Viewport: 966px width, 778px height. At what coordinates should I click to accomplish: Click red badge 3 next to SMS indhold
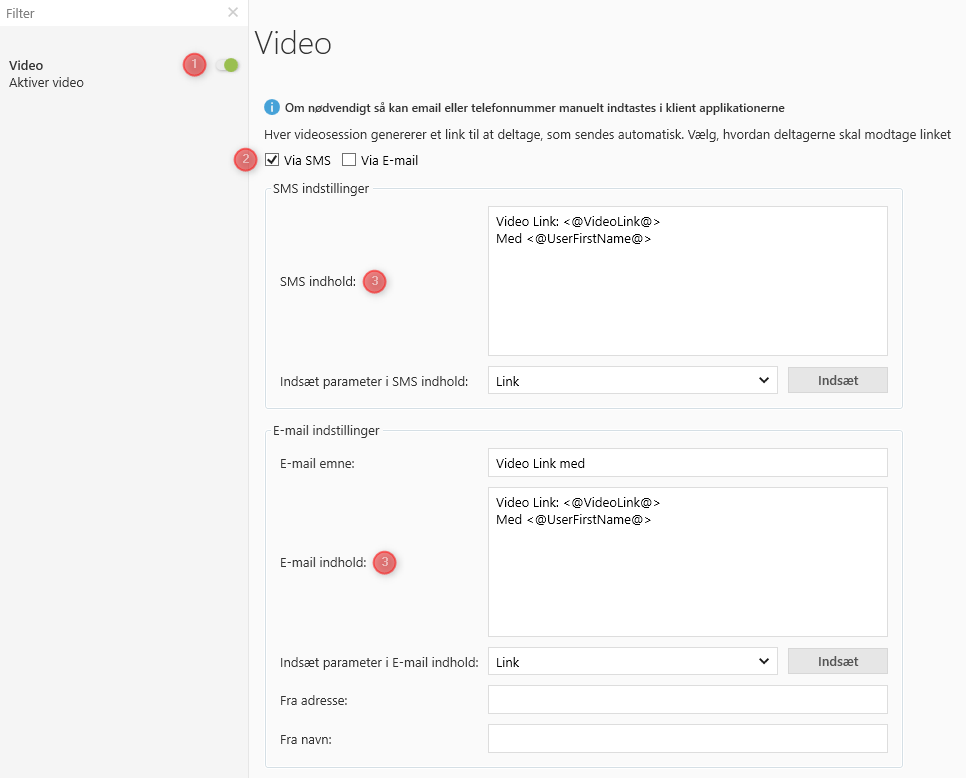tap(374, 282)
